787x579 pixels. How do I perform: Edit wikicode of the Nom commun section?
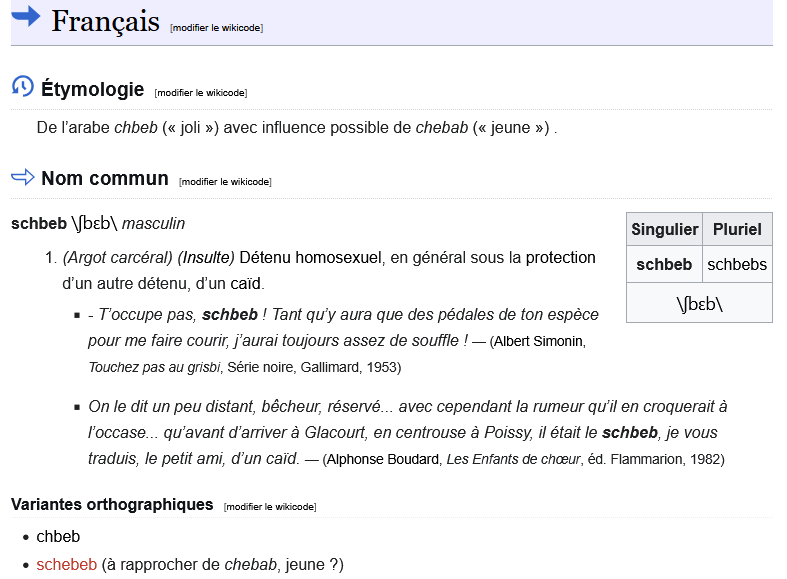[225, 182]
